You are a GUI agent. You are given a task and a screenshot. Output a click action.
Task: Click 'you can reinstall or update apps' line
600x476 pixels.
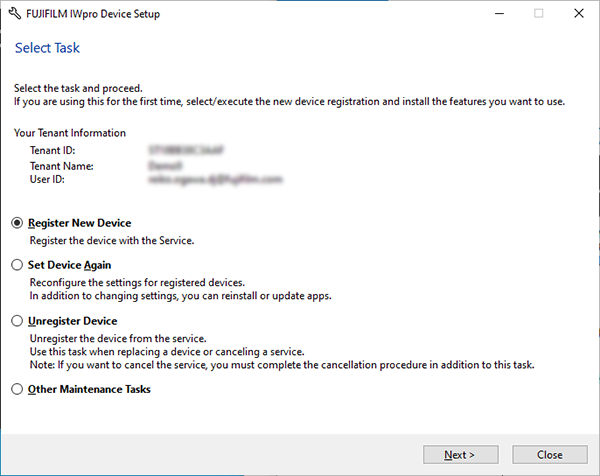(181, 296)
